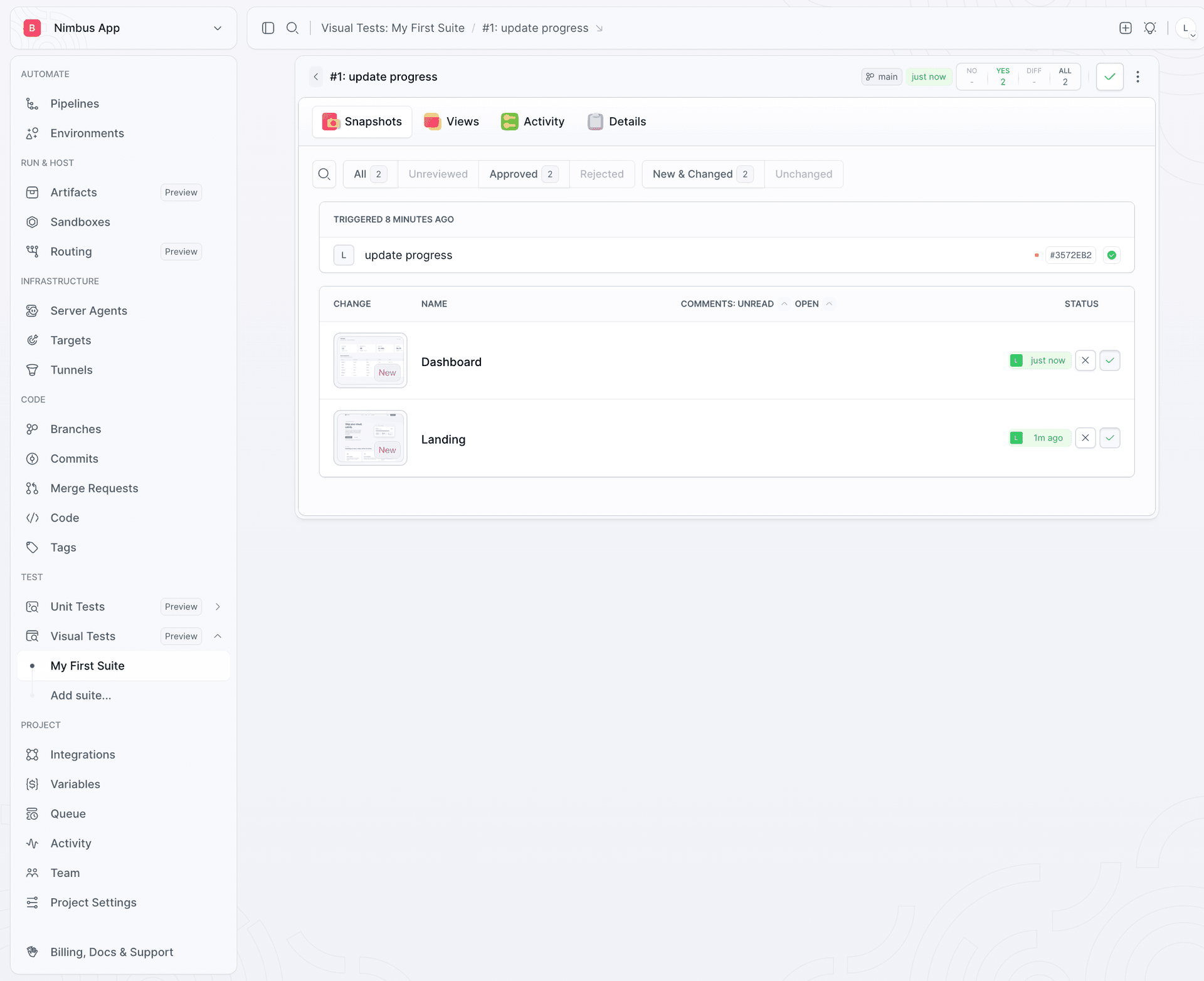Open the Dashboard snapshot by name
1204x981 pixels.
tap(451, 362)
